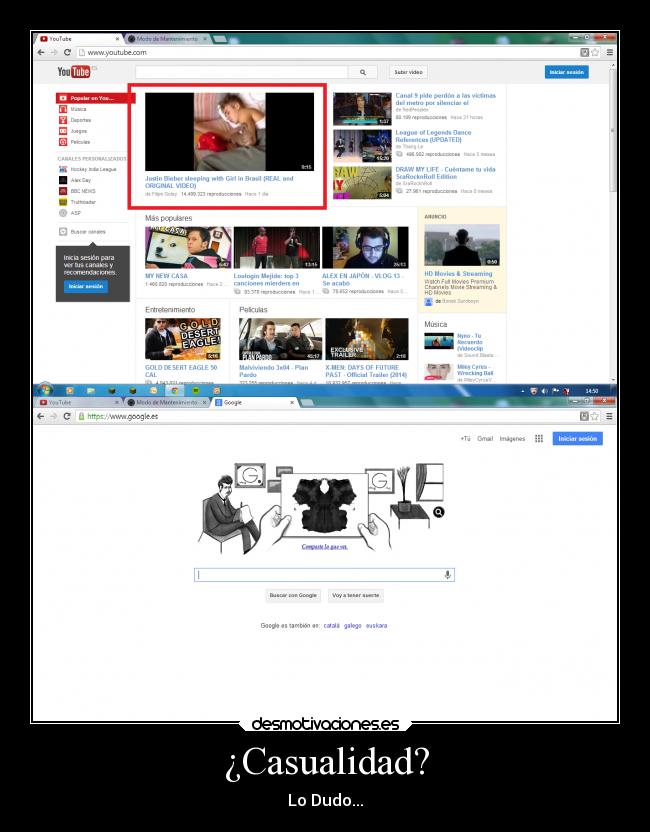
Task: Click the YouTube logo
Action: 74,72
